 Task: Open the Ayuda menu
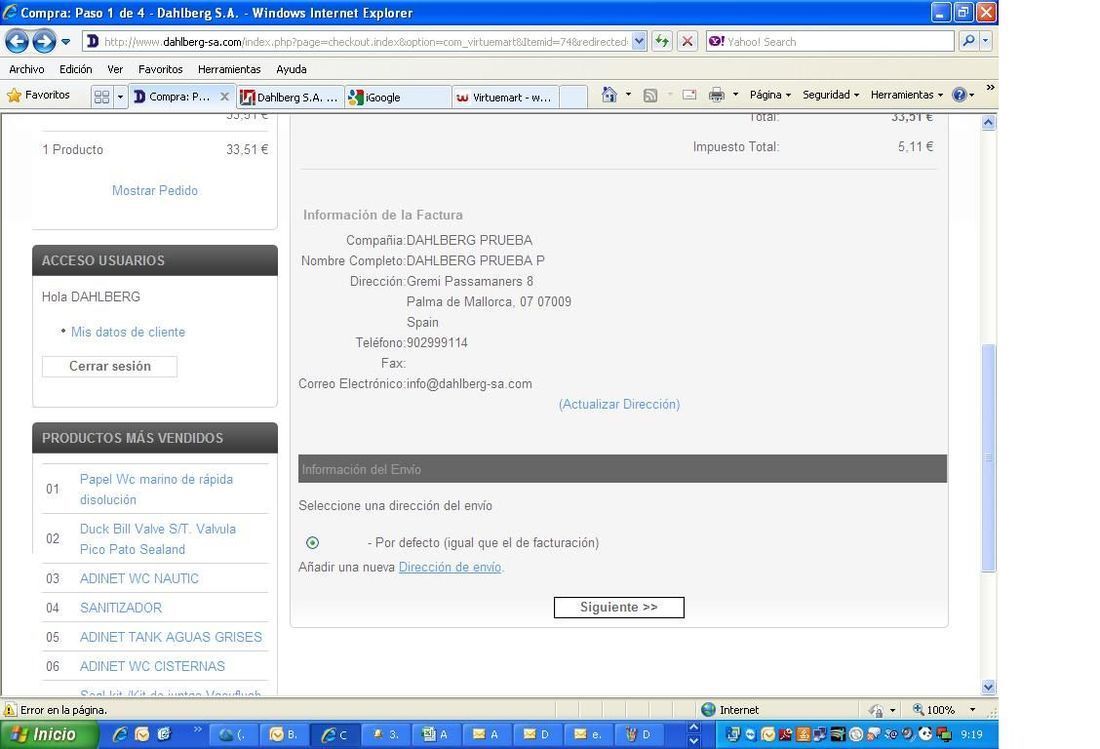[x=291, y=69]
